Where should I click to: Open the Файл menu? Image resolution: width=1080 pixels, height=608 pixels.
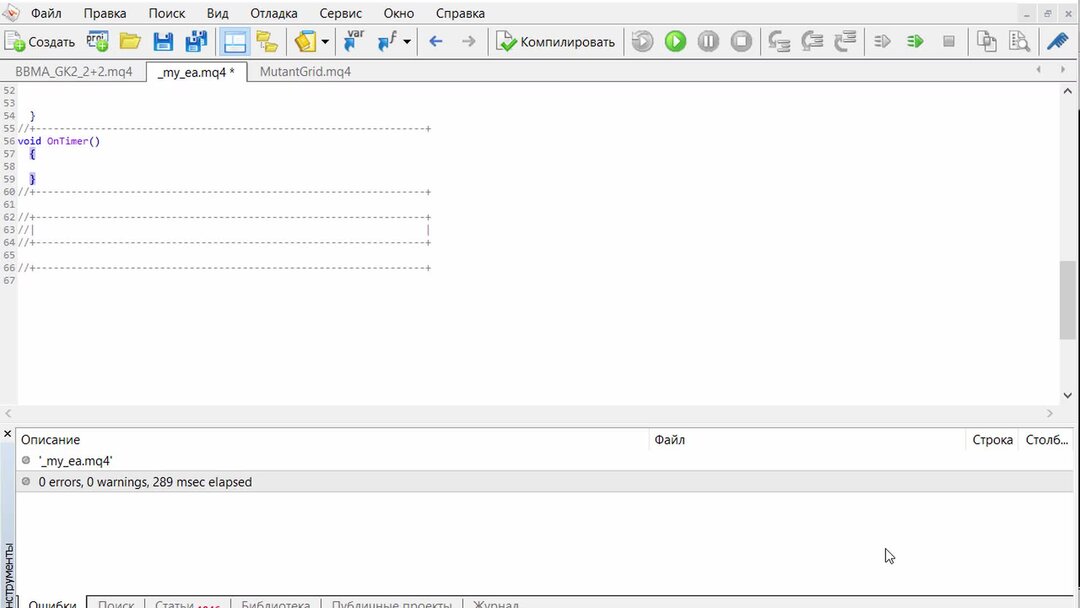coord(46,13)
